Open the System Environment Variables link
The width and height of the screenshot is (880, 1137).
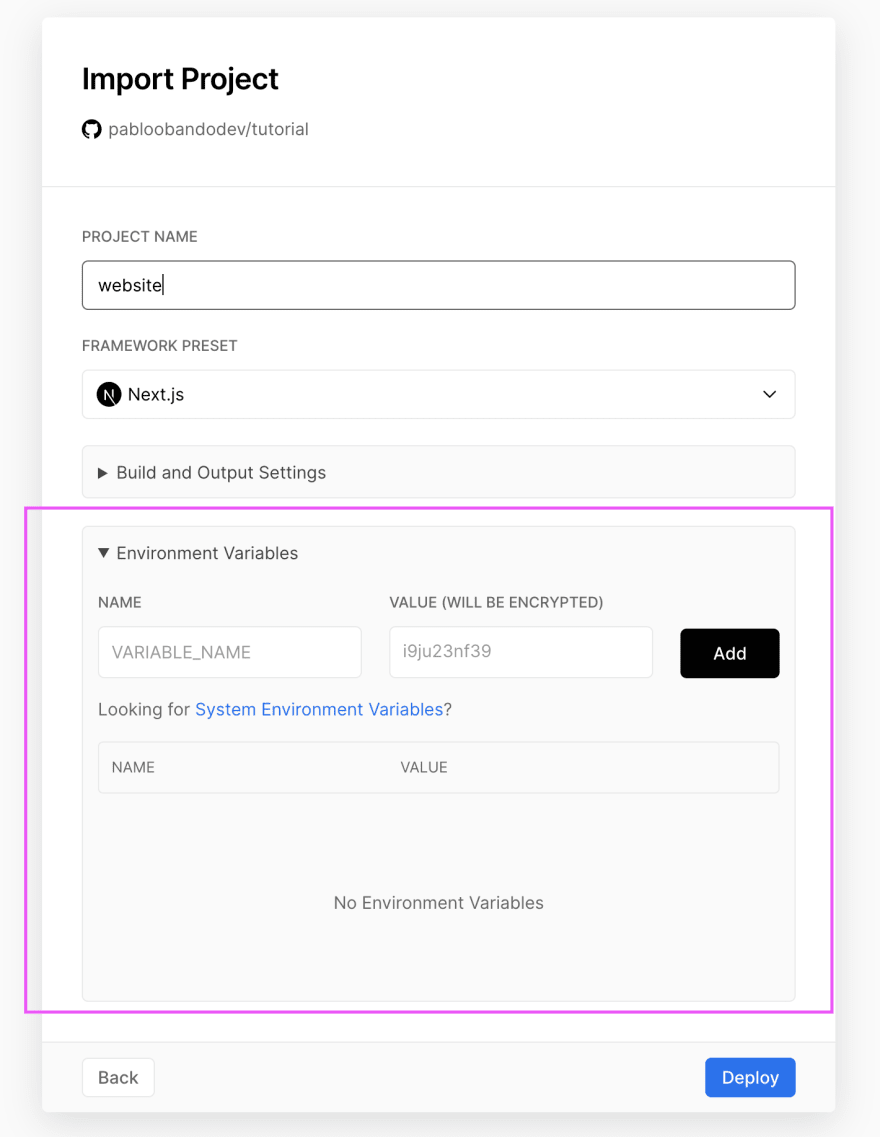tap(319, 709)
